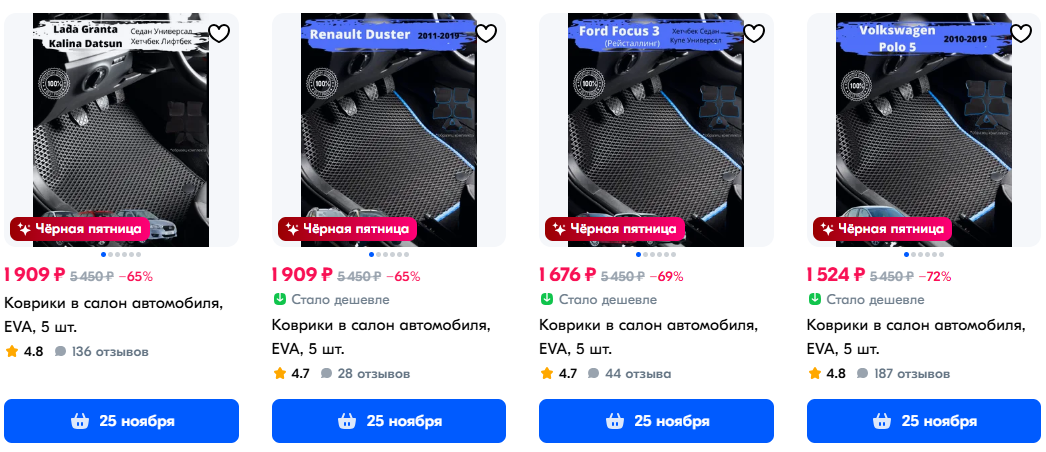This screenshot has height=452, width=1046.
Task: Add Ford Focus 3 mats to cart
Action: click(656, 421)
